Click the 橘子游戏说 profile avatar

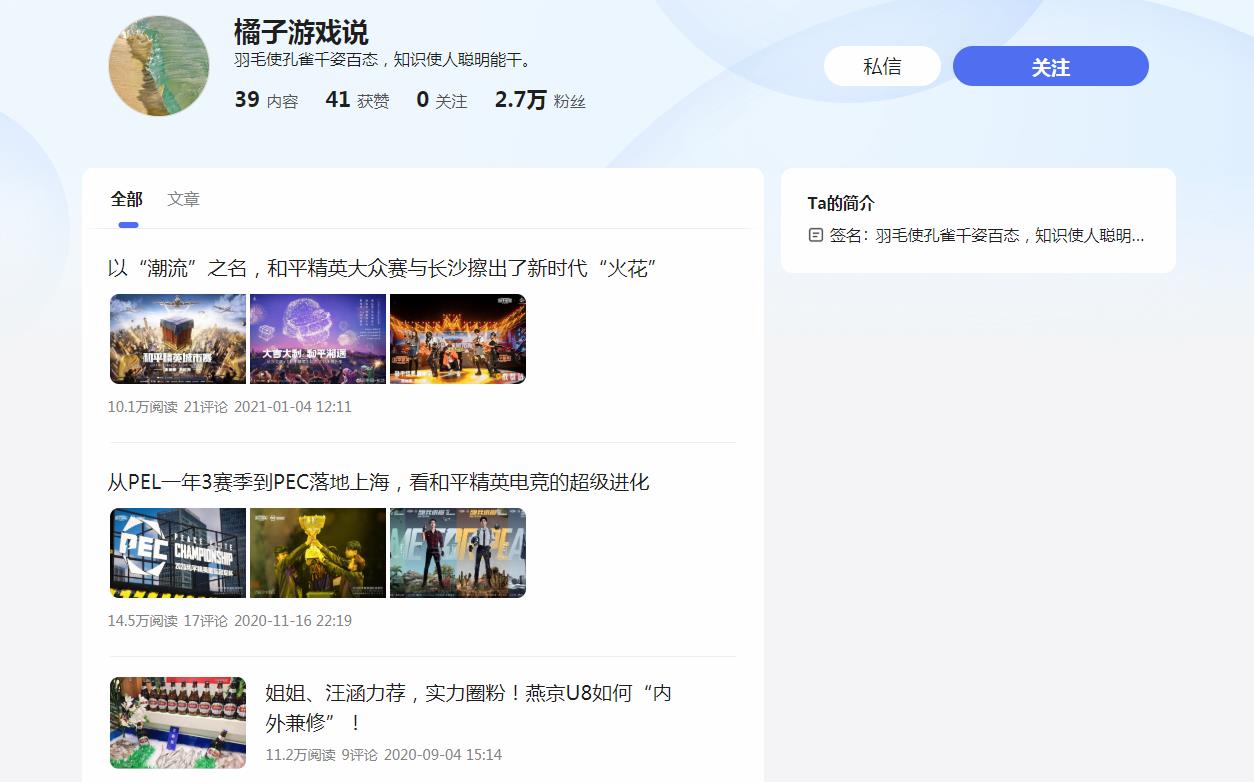tap(159, 66)
